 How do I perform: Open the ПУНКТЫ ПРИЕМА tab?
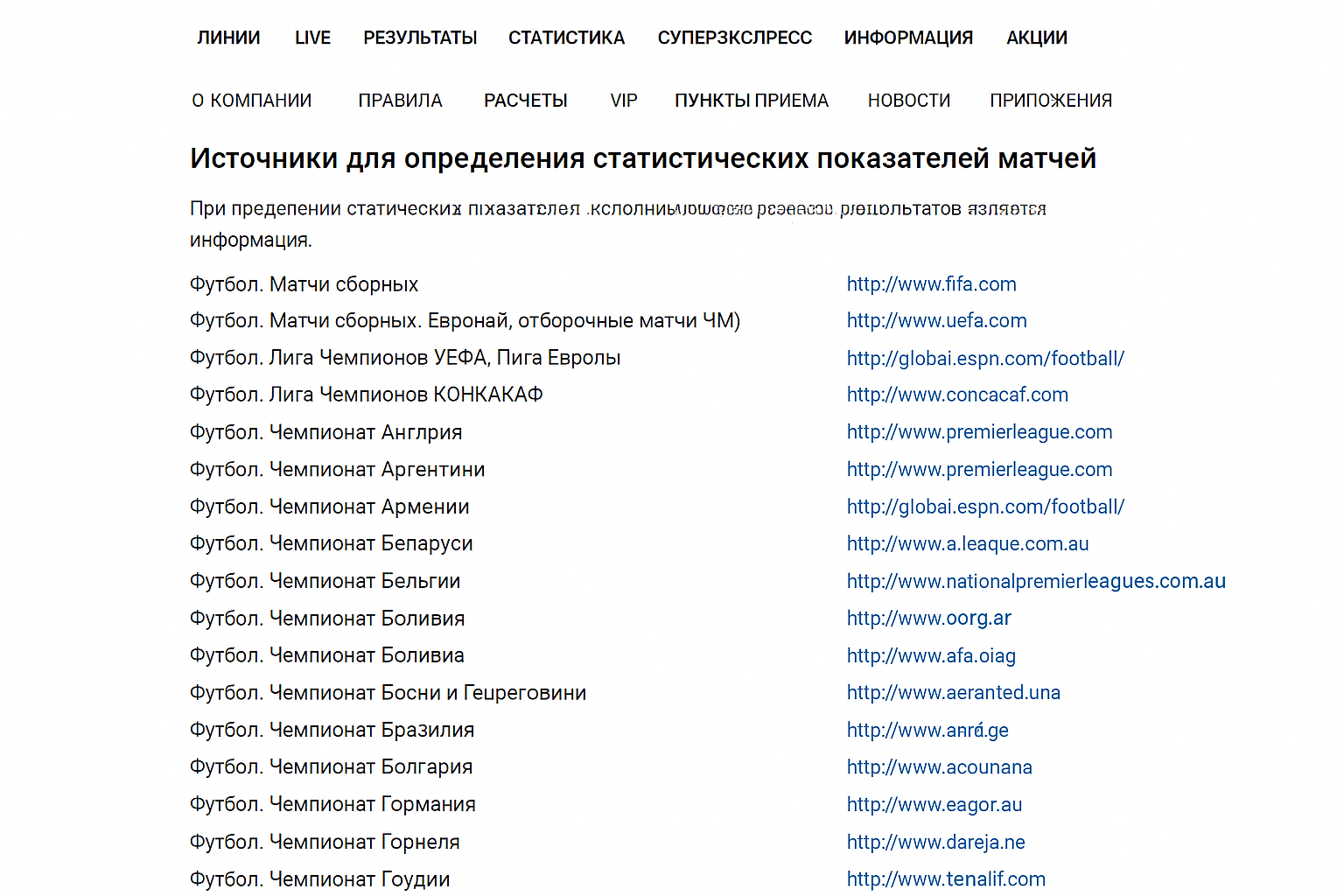(751, 101)
